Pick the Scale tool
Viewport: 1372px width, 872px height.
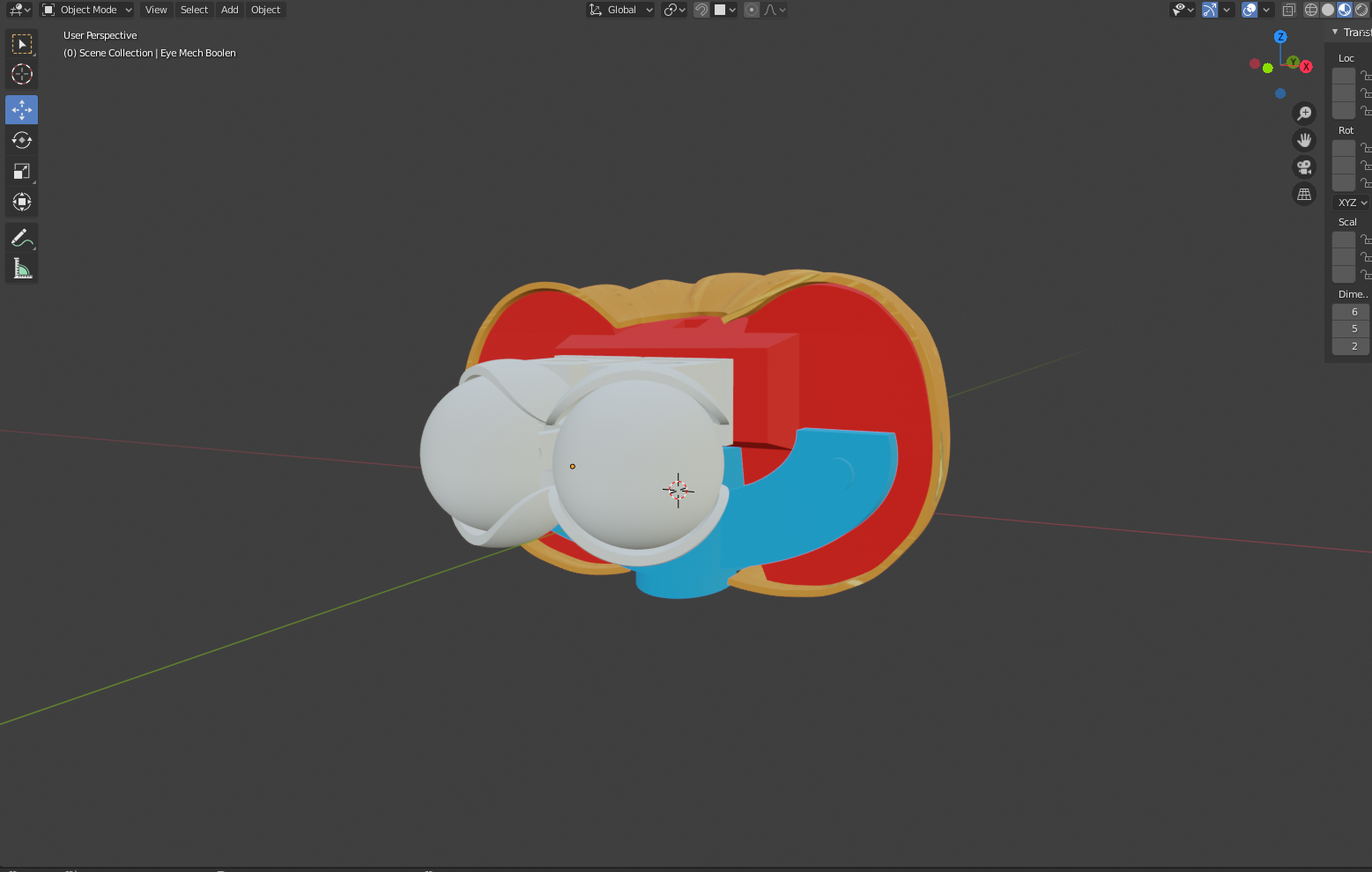[x=22, y=171]
